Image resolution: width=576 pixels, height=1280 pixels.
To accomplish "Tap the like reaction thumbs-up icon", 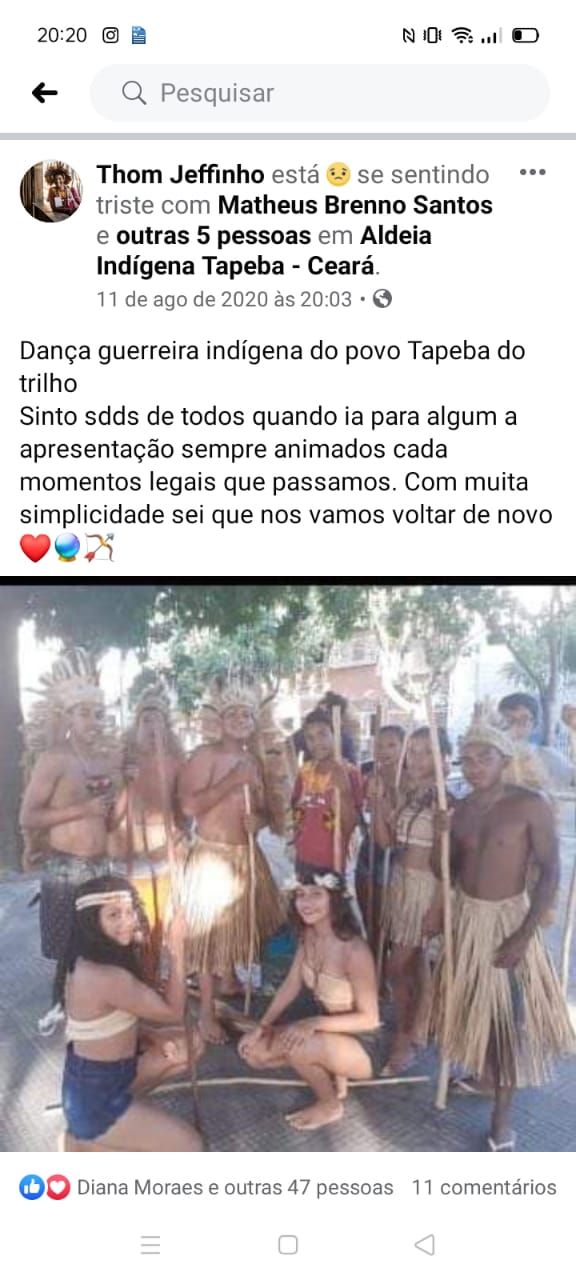I will click(x=32, y=1187).
